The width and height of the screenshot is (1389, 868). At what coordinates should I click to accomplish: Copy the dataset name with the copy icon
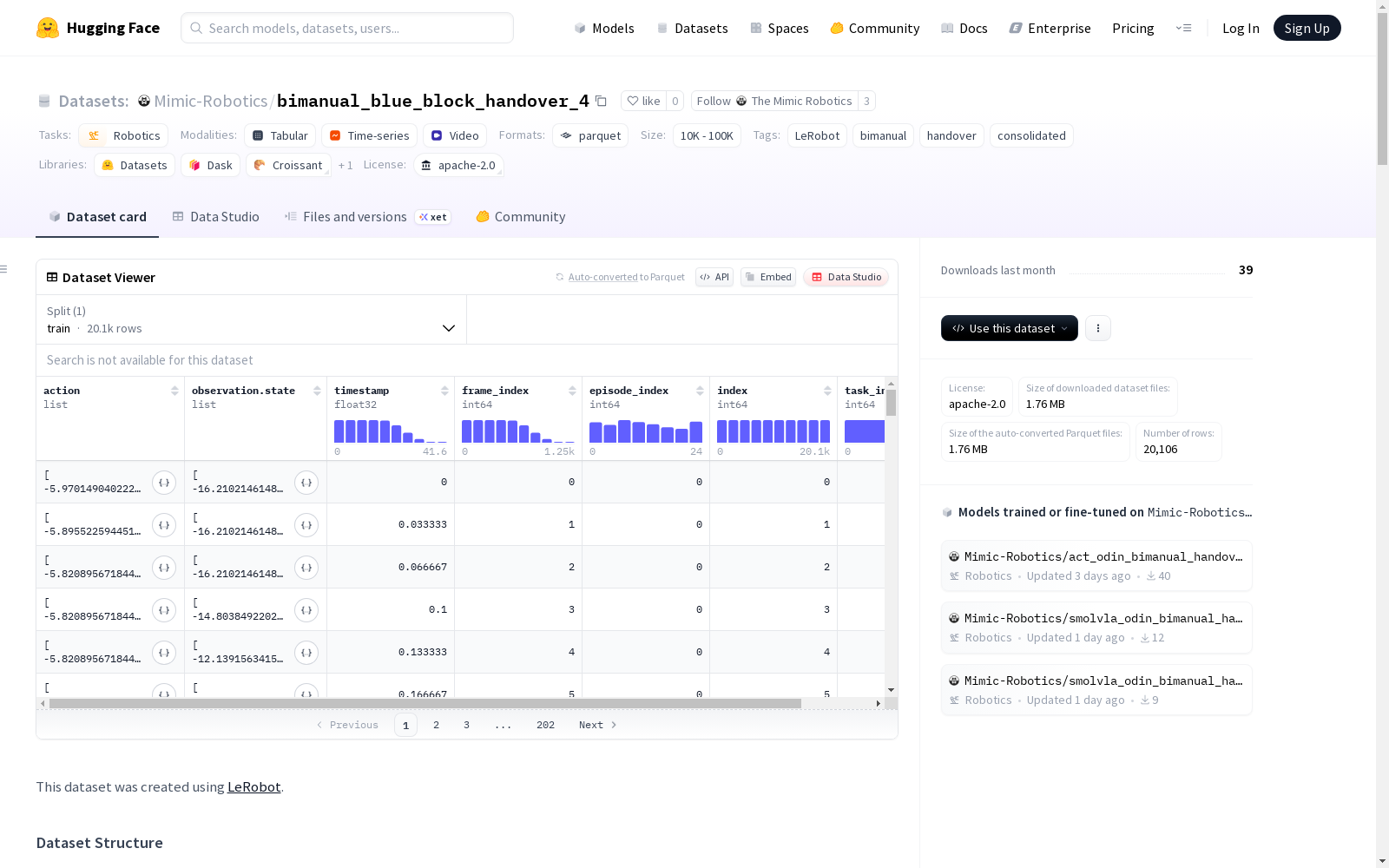tap(601, 101)
